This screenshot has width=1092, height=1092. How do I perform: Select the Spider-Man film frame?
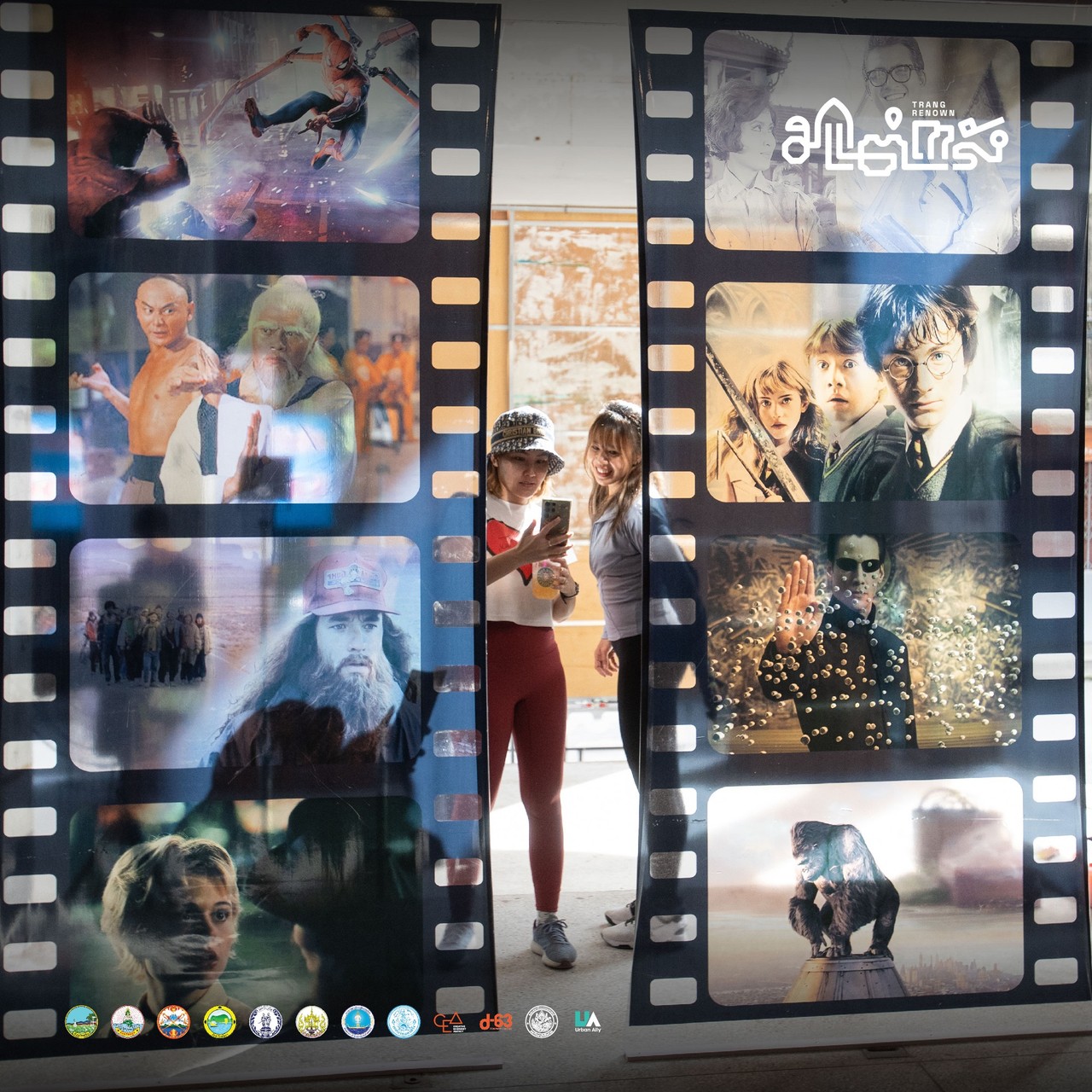coord(243,128)
